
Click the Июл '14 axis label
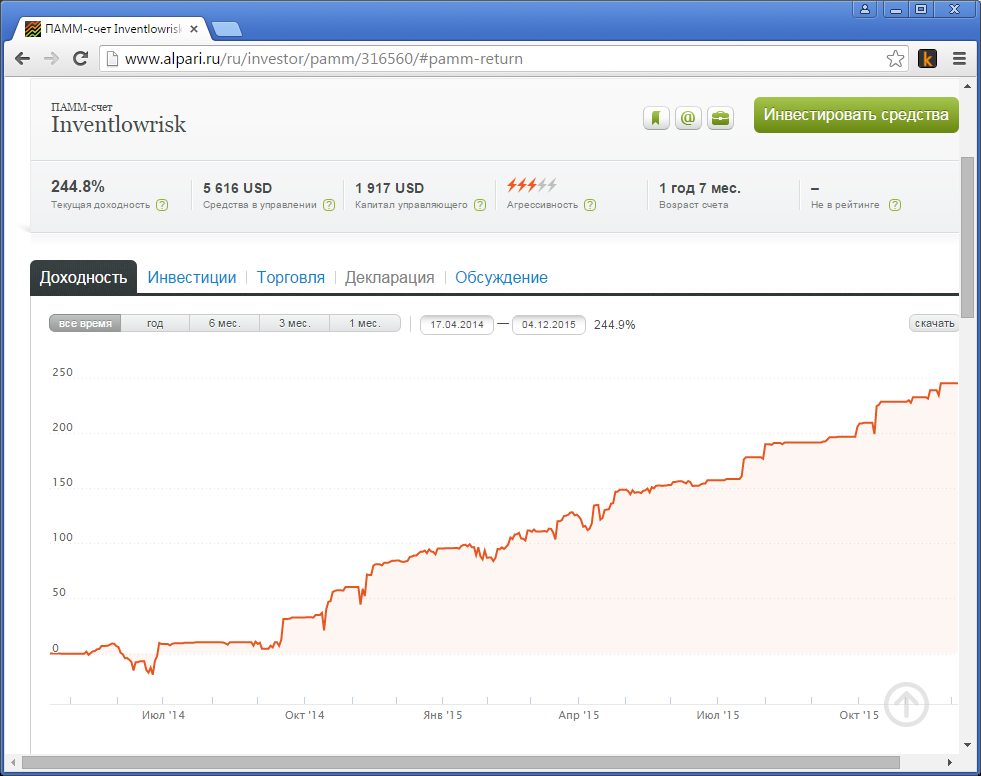[163, 715]
